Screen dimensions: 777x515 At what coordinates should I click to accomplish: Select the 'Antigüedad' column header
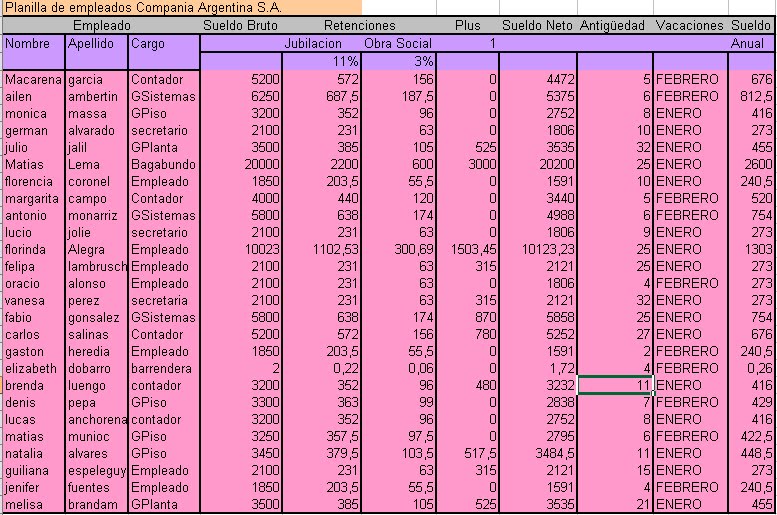coord(614,25)
